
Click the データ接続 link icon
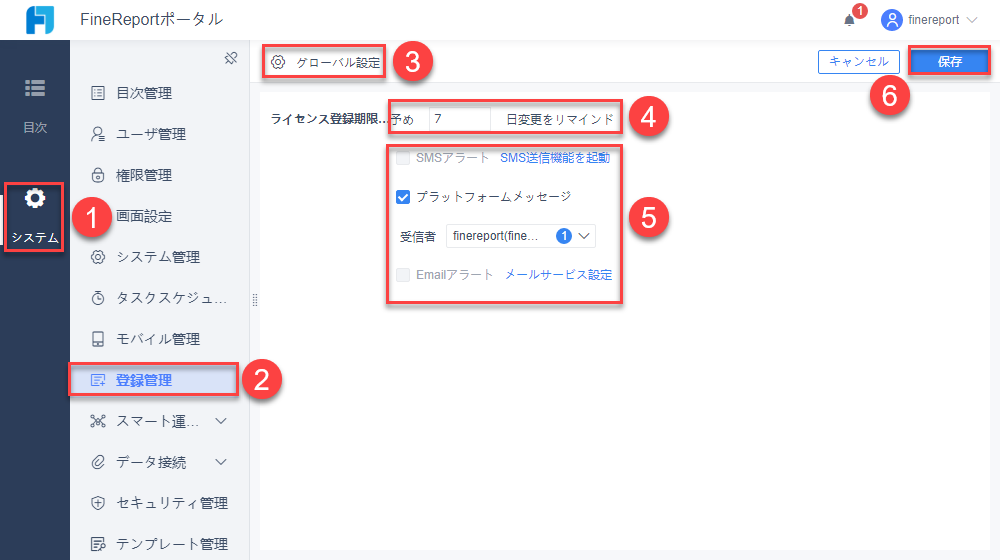click(98, 462)
